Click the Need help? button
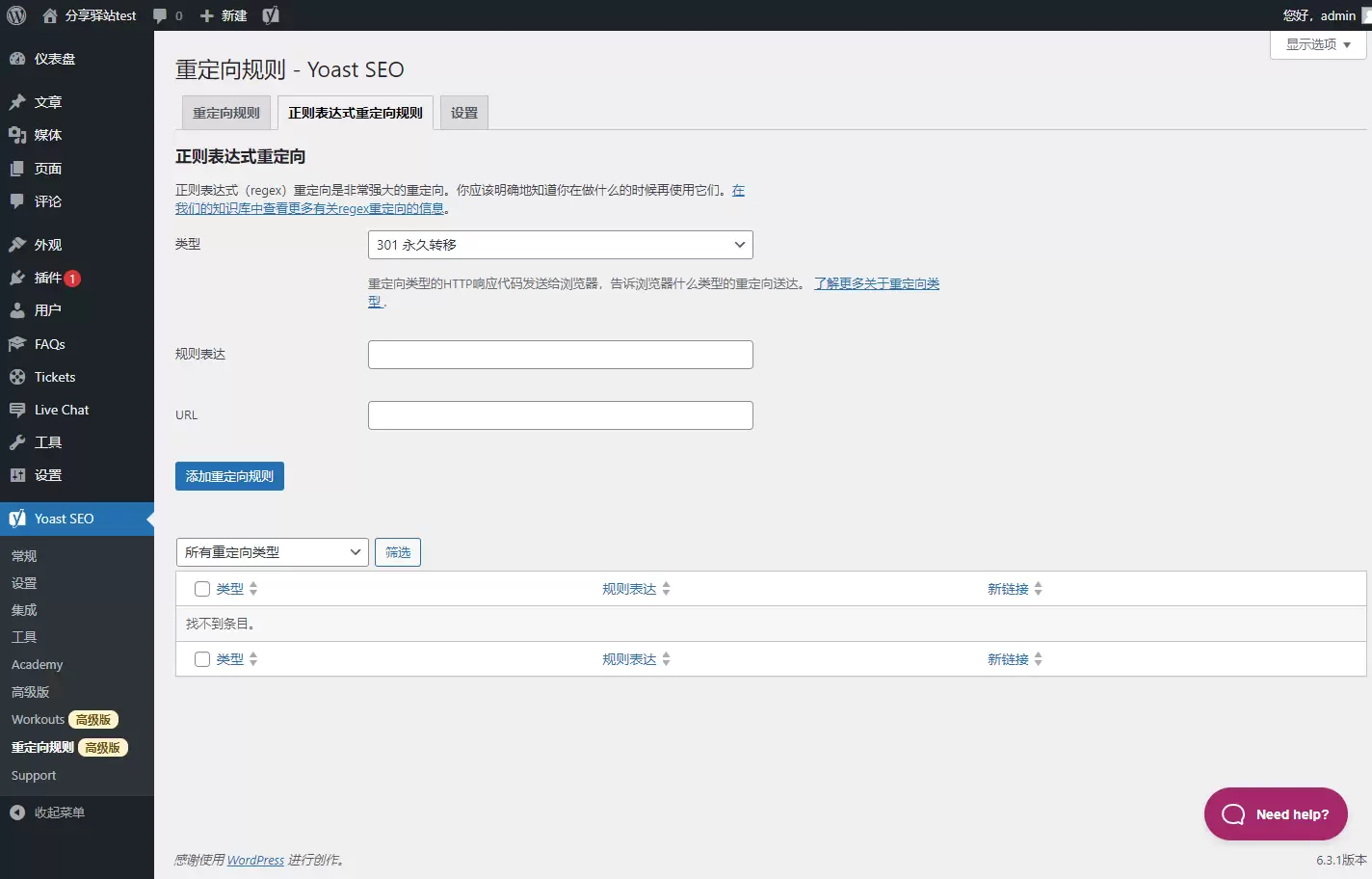This screenshot has width=1372, height=879. pos(1276,814)
